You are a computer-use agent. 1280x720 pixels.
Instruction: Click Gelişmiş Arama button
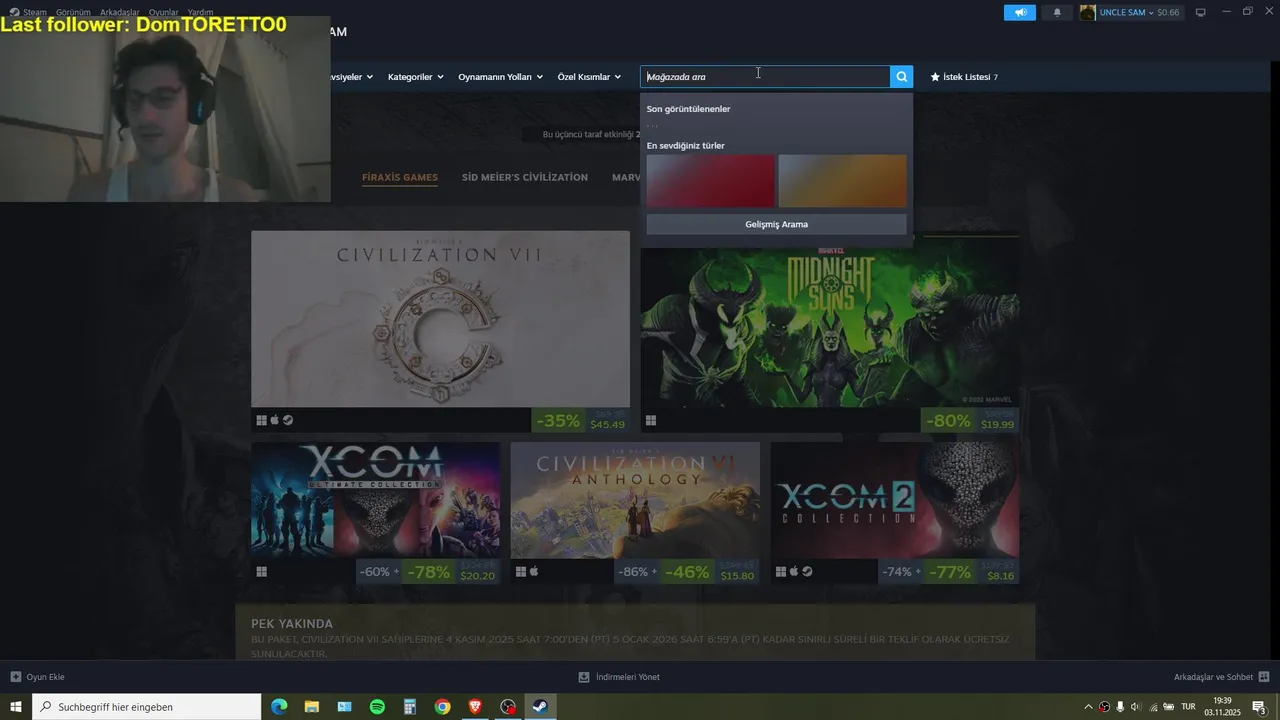(x=776, y=224)
